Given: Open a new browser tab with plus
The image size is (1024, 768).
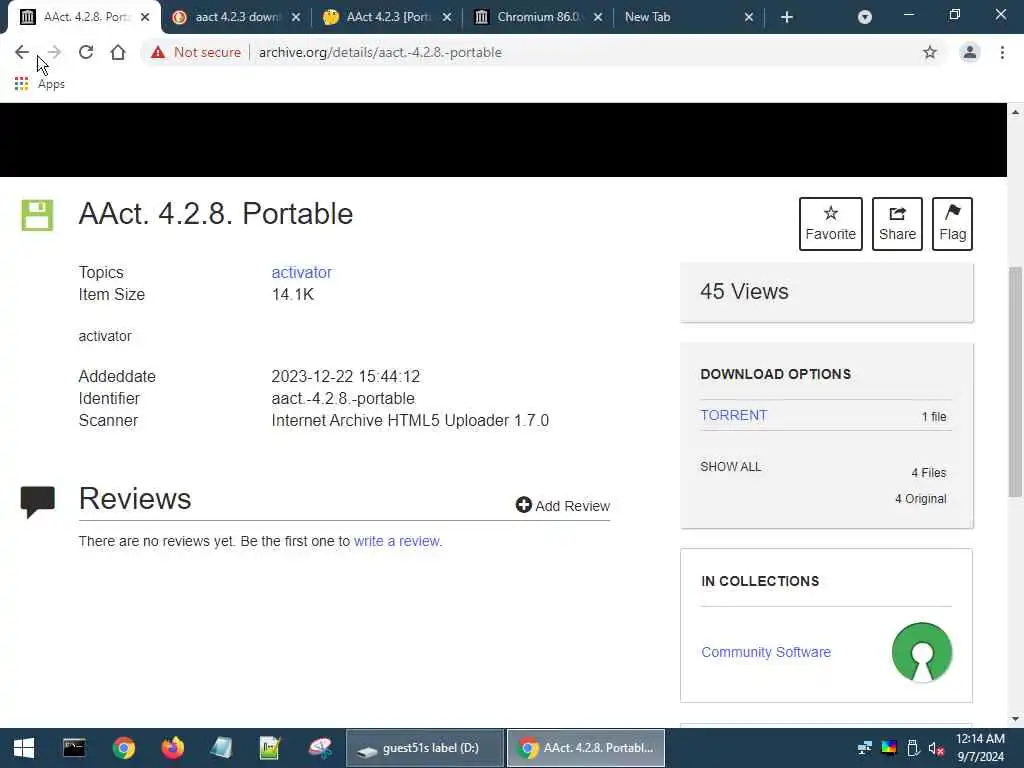Looking at the screenshot, I should tap(787, 18).
